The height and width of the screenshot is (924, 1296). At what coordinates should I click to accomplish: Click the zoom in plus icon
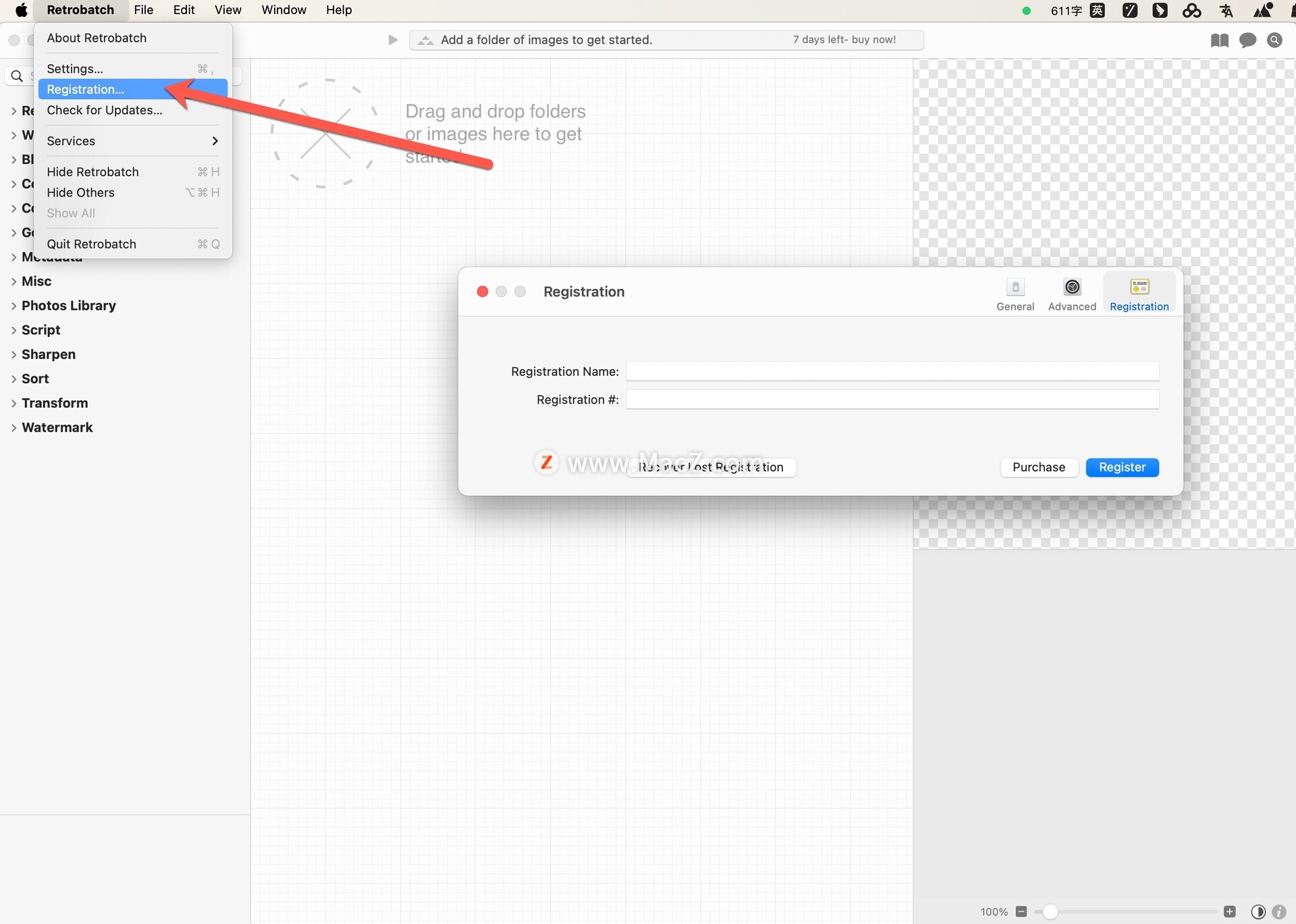tap(1230, 912)
